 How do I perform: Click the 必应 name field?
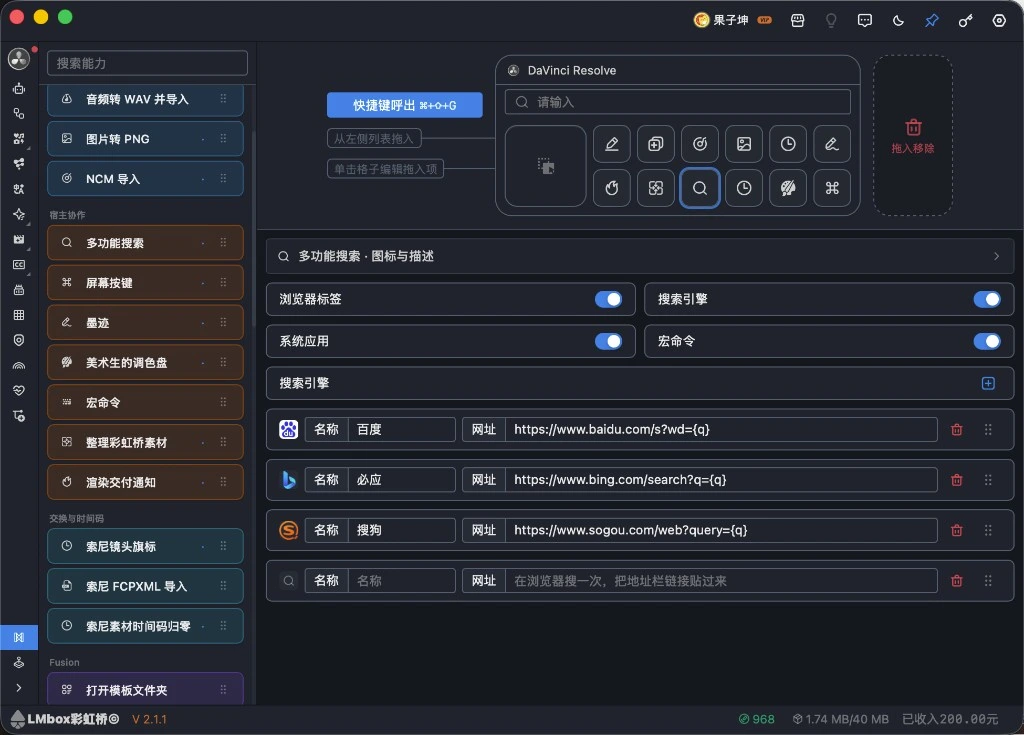click(x=401, y=480)
